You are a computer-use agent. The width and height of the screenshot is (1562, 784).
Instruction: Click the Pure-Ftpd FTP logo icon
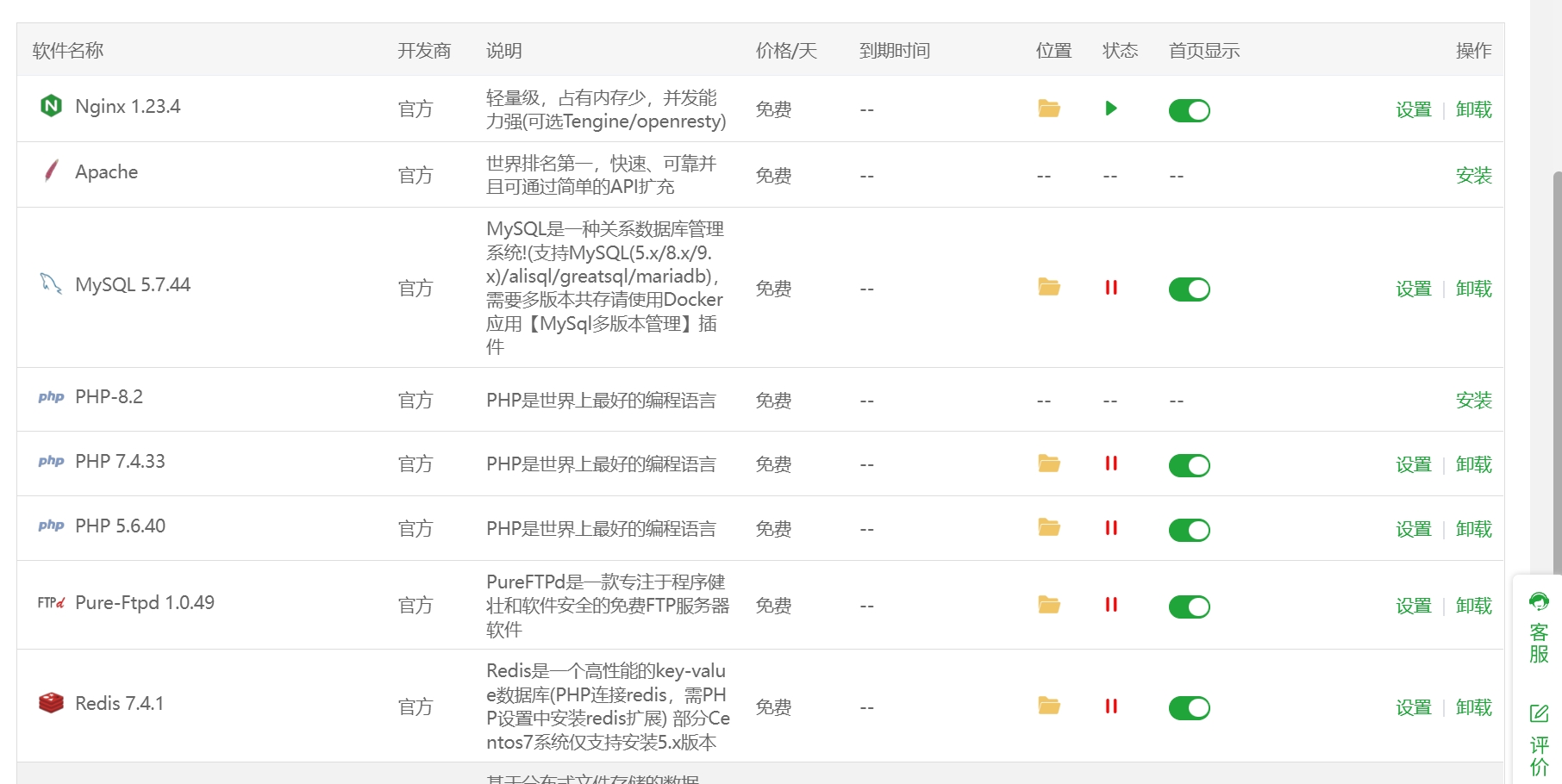click(51, 602)
